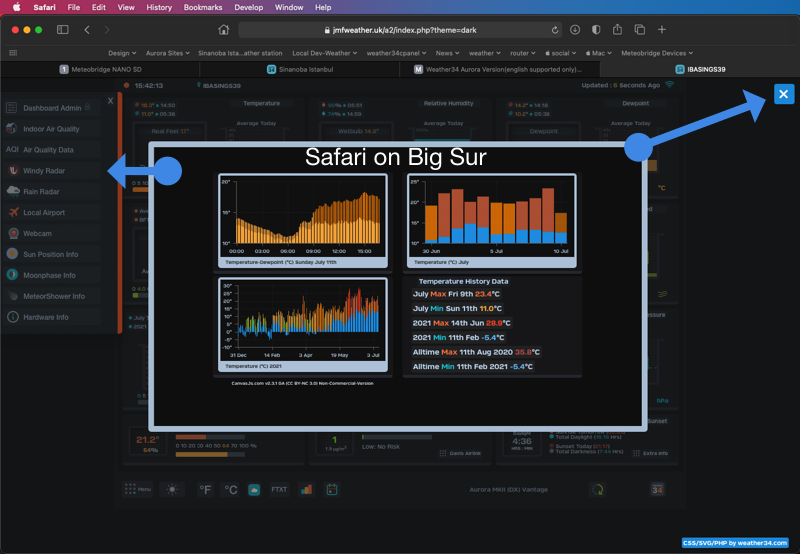Open the FTXT forecast text button
Viewport: 800px width, 554px height.
pos(279,489)
